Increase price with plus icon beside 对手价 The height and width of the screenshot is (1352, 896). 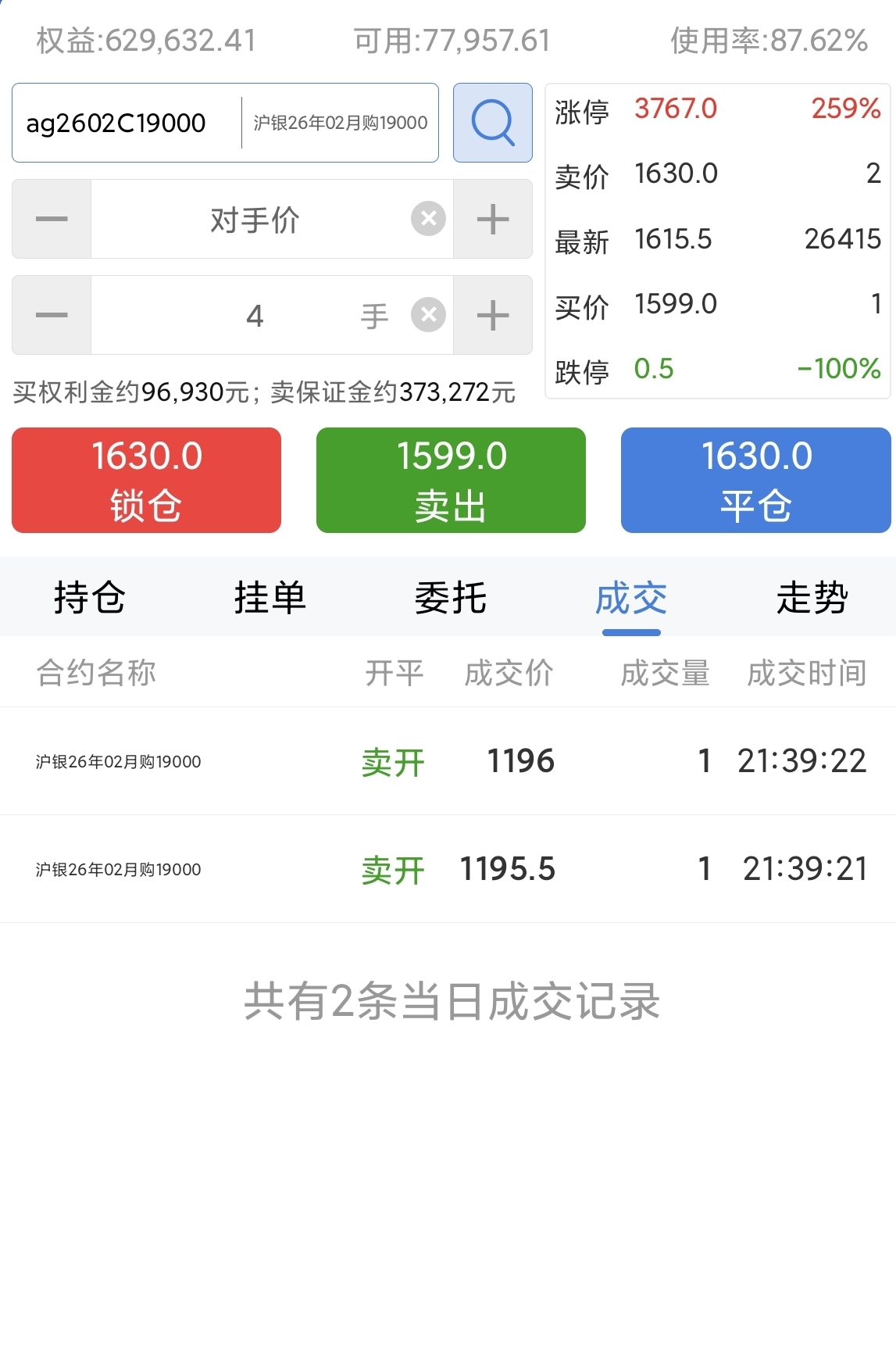(493, 219)
